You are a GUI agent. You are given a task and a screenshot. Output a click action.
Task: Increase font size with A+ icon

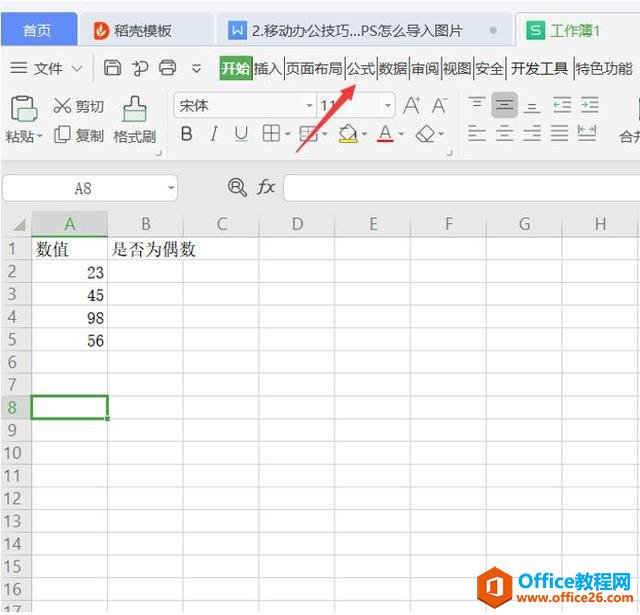[x=411, y=106]
